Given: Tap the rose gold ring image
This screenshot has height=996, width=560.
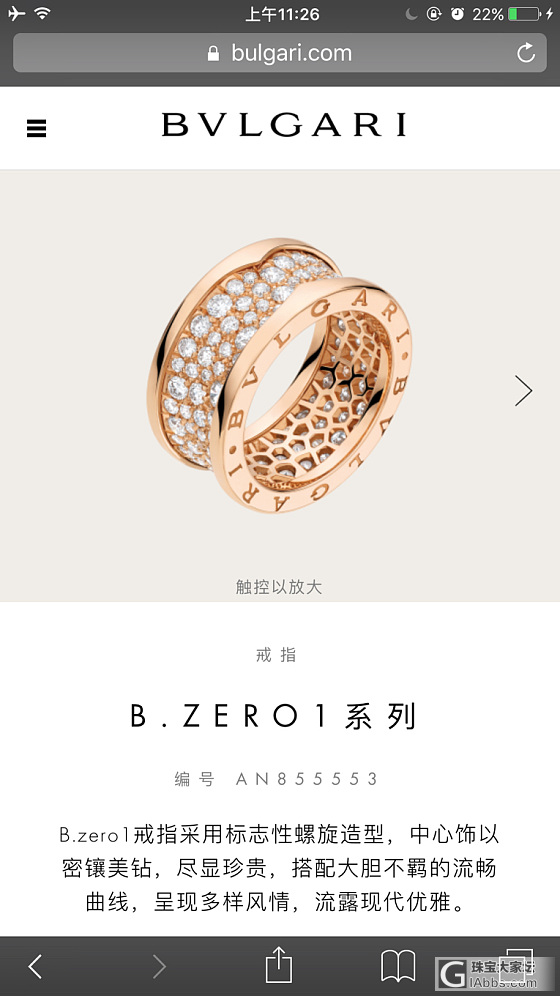Looking at the screenshot, I should (279, 375).
